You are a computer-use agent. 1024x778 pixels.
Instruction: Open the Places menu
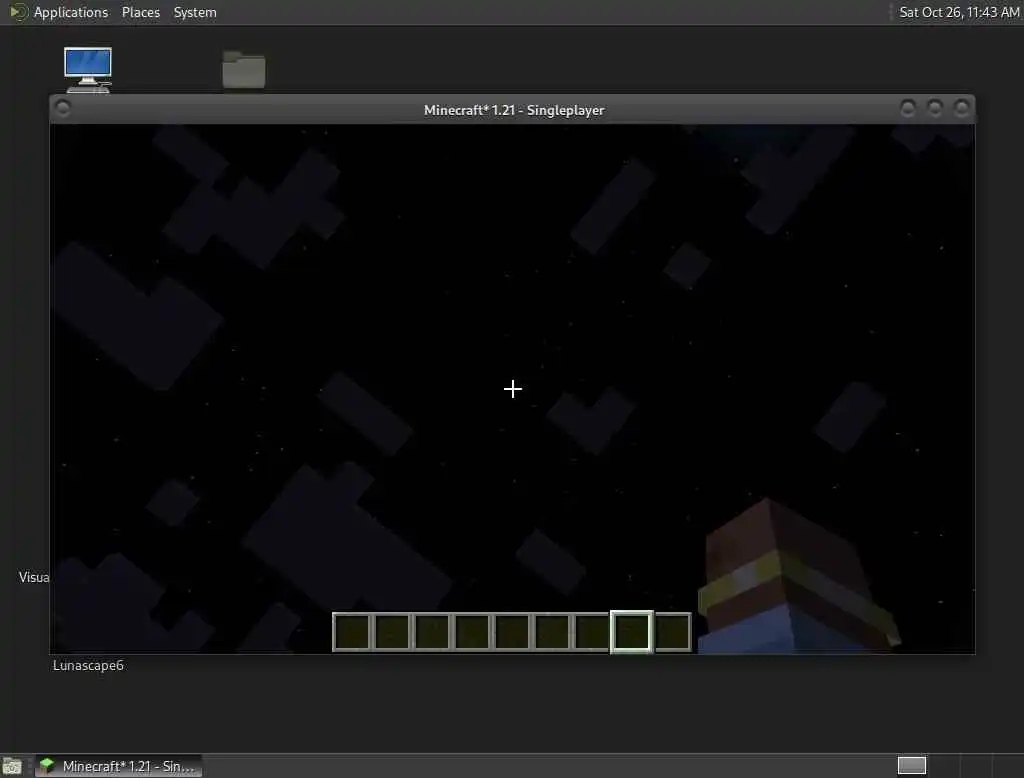(x=140, y=12)
